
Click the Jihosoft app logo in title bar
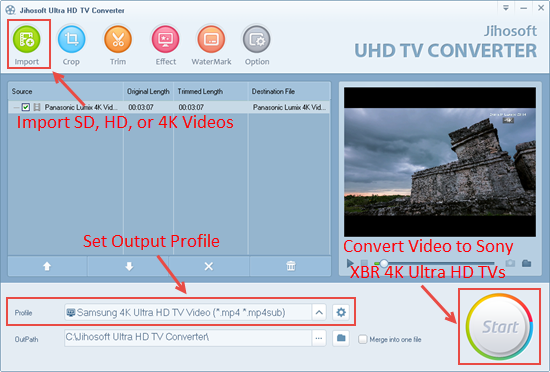tap(11, 10)
